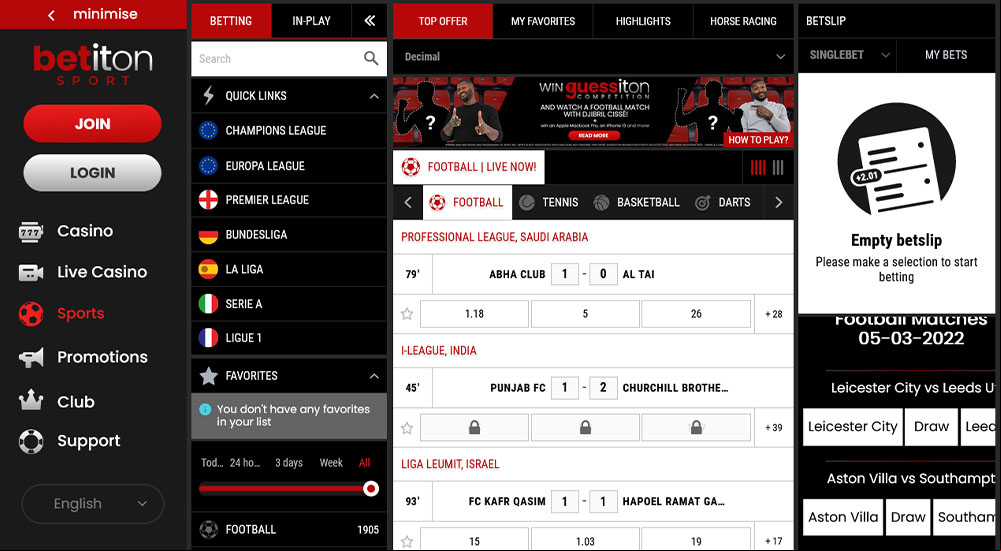Image resolution: width=1001 pixels, height=551 pixels.
Task: Expand +17 more markets for FC Kafr Qasim
Action: pyautogui.click(x=774, y=541)
